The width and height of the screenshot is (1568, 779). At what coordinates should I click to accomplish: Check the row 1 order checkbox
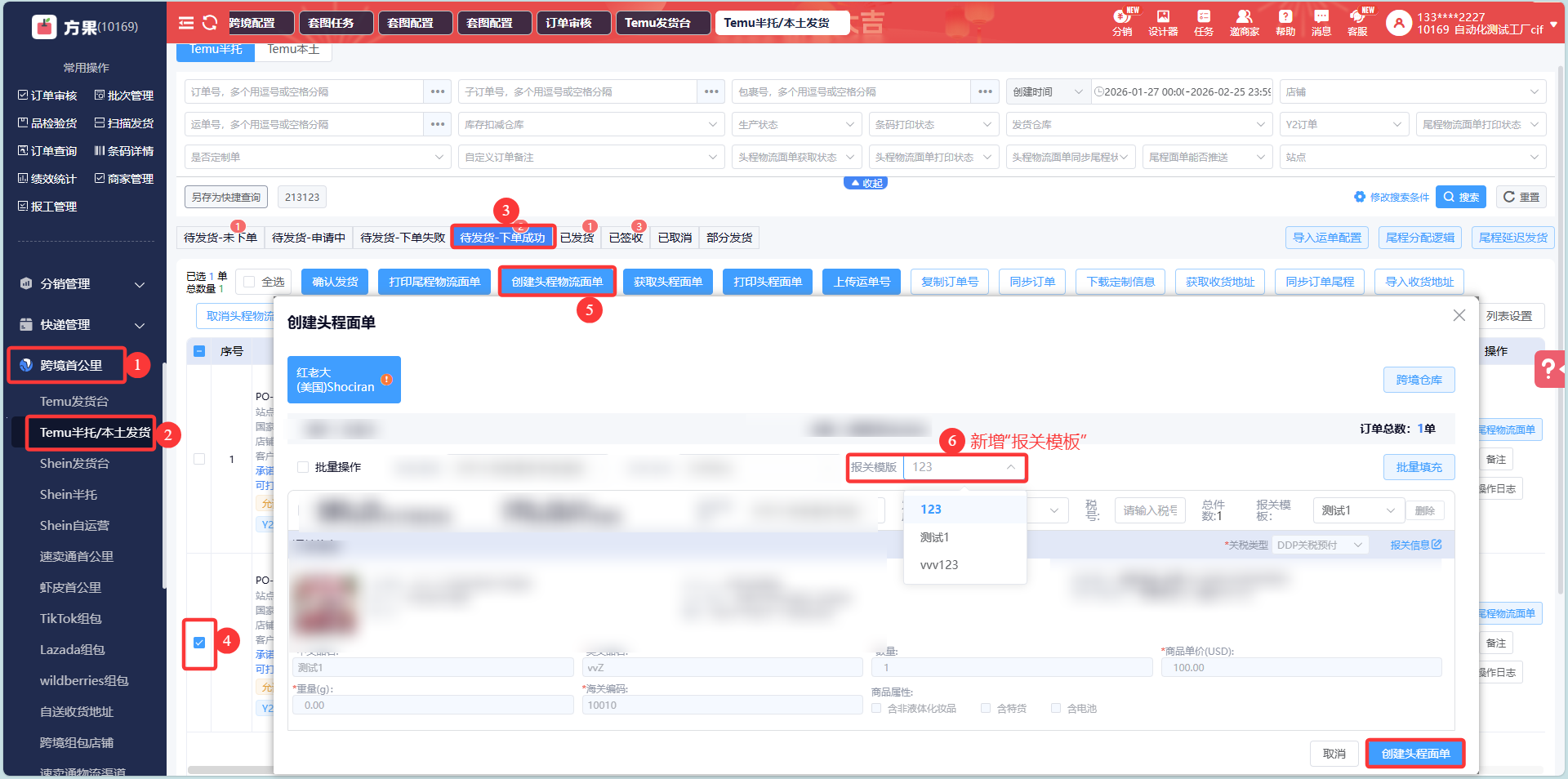point(199,459)
